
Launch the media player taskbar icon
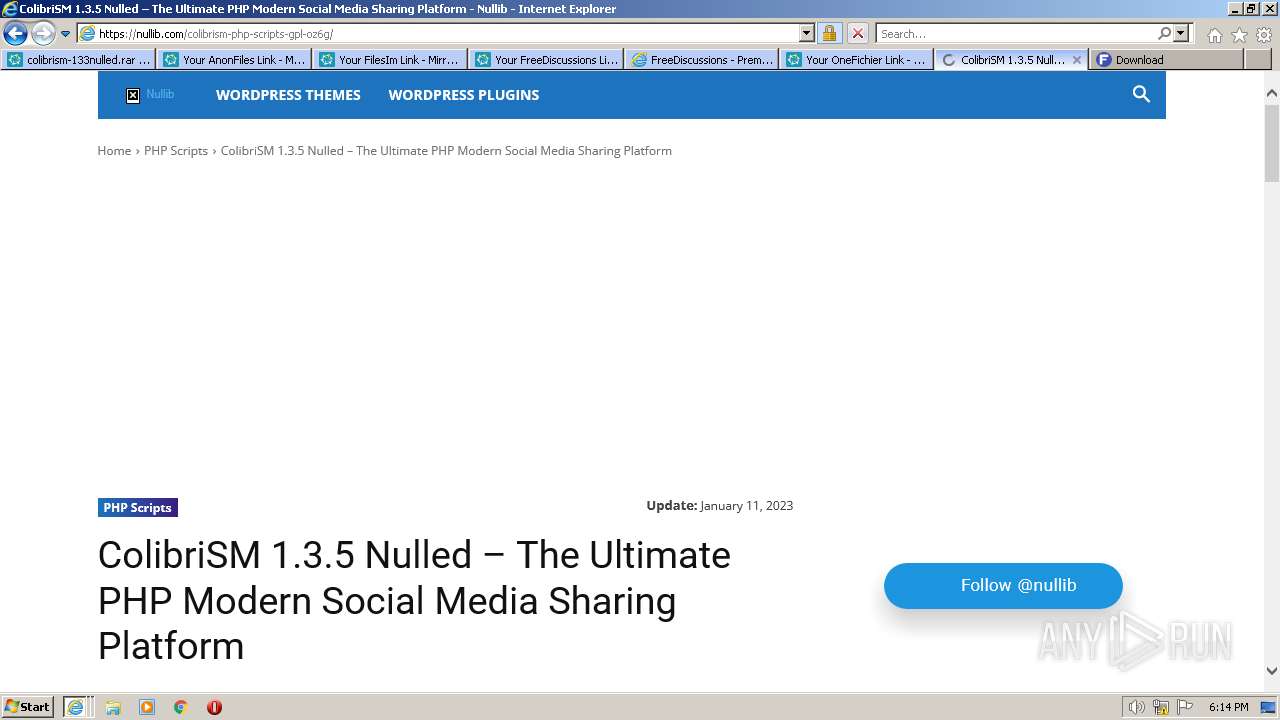pos(147,707)
